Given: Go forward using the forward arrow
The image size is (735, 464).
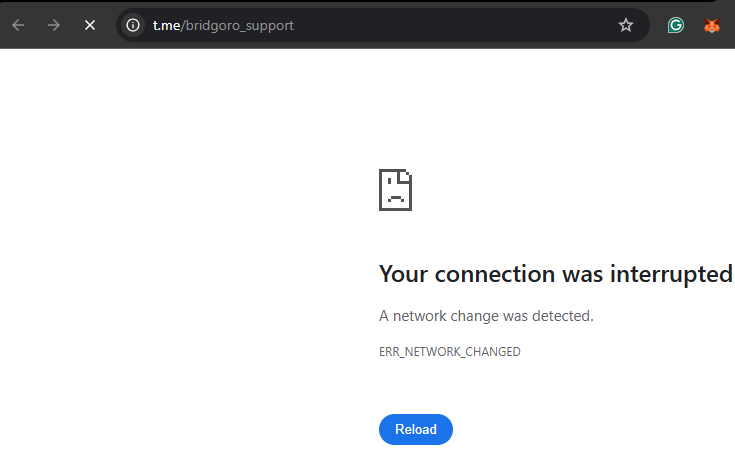Looking at the screenshot, I should point(54,25).
